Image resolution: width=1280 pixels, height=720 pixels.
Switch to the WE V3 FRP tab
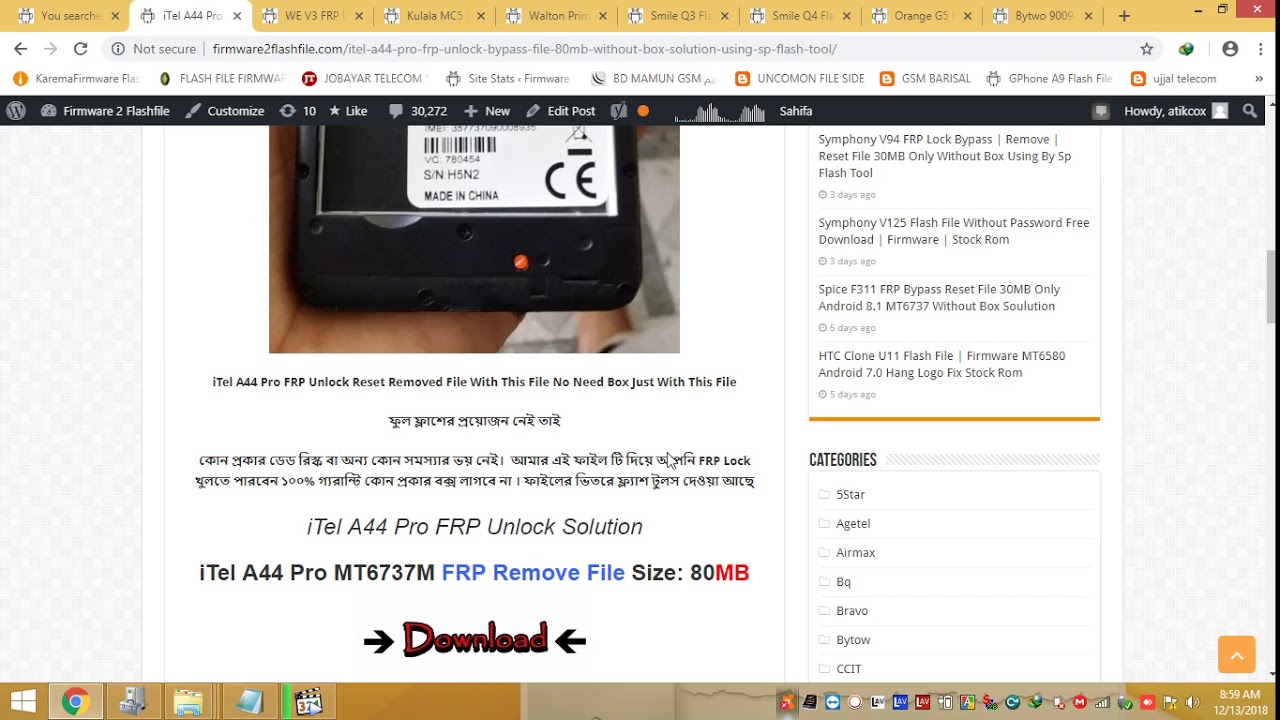[313, 16]
